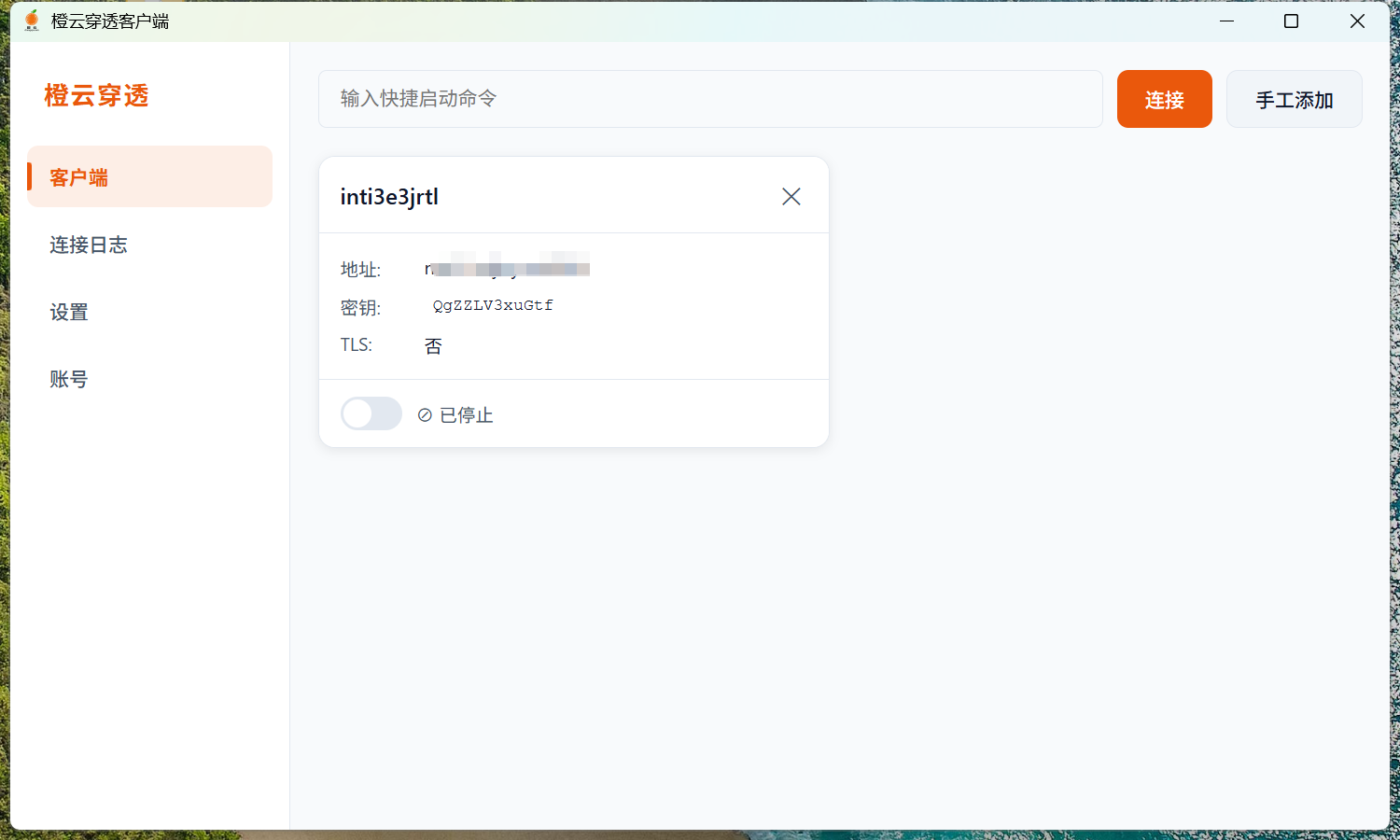Viewport: 1400px width, 840px height.
Task: Minimize the 橙云穿透客户端 window
Action: pos(1226,20)
